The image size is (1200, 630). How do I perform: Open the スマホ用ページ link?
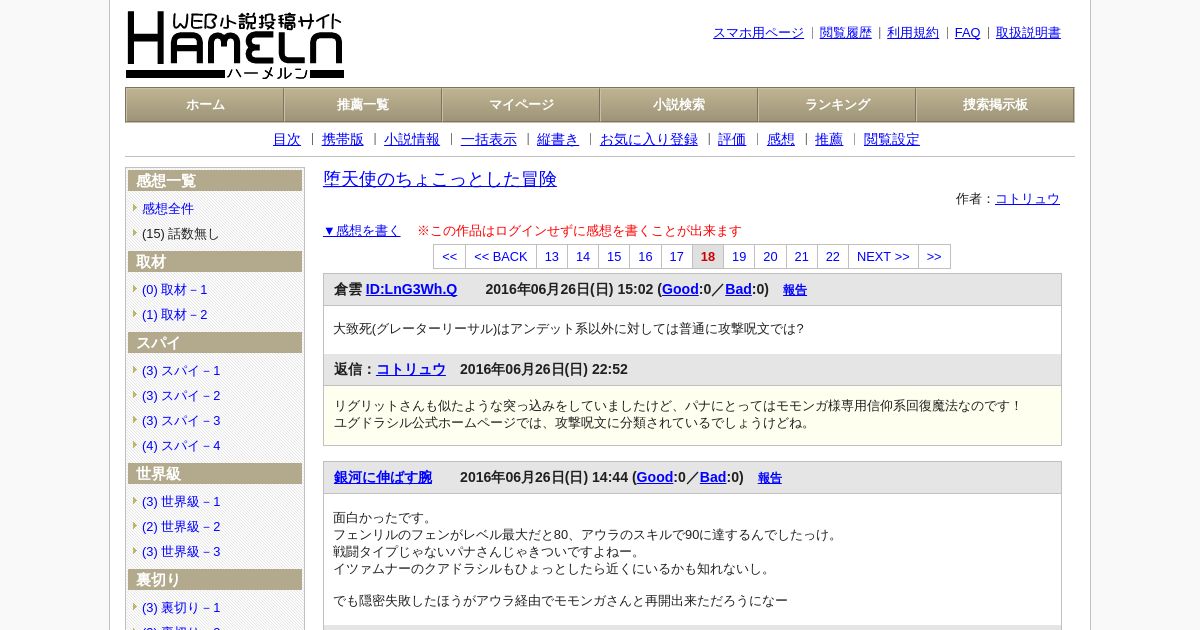758,33
